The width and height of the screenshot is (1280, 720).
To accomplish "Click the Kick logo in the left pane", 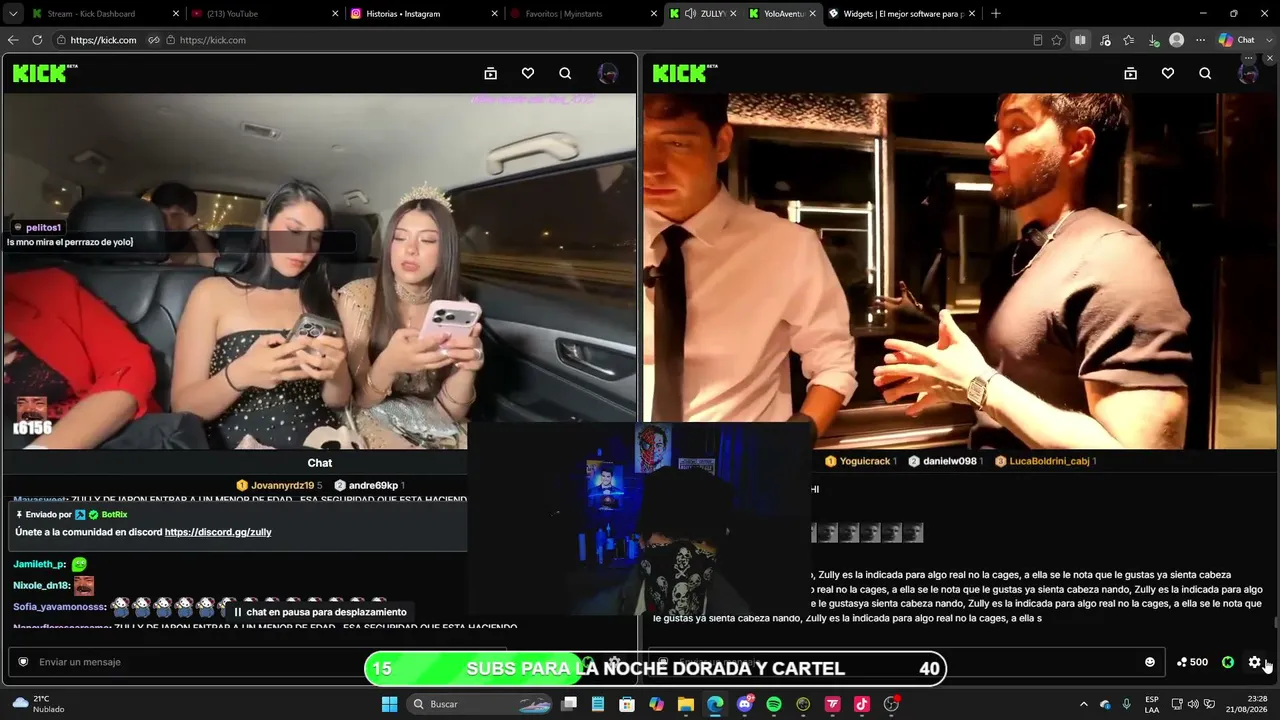I will tap(45, 73).
